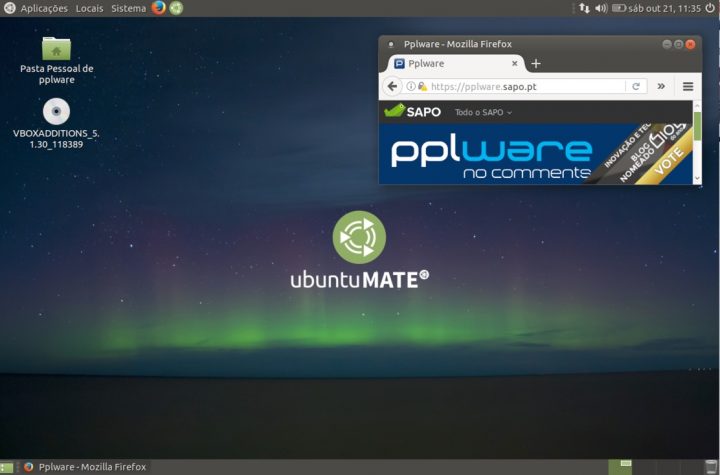
Task: Click the site info icon in address bar
Action: (x=411, y=86)
